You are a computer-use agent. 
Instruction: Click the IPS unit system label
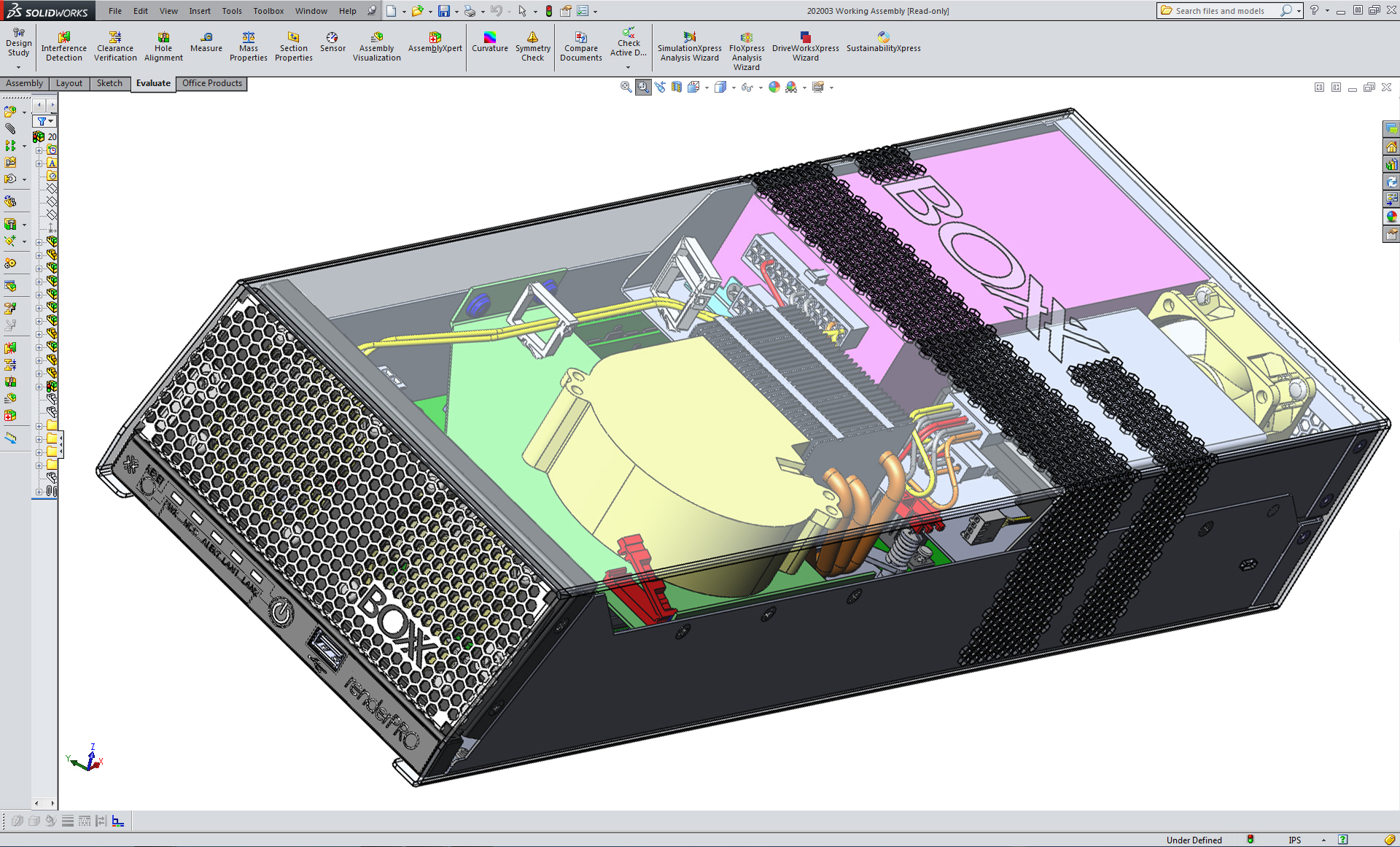tap(1294, 840)
